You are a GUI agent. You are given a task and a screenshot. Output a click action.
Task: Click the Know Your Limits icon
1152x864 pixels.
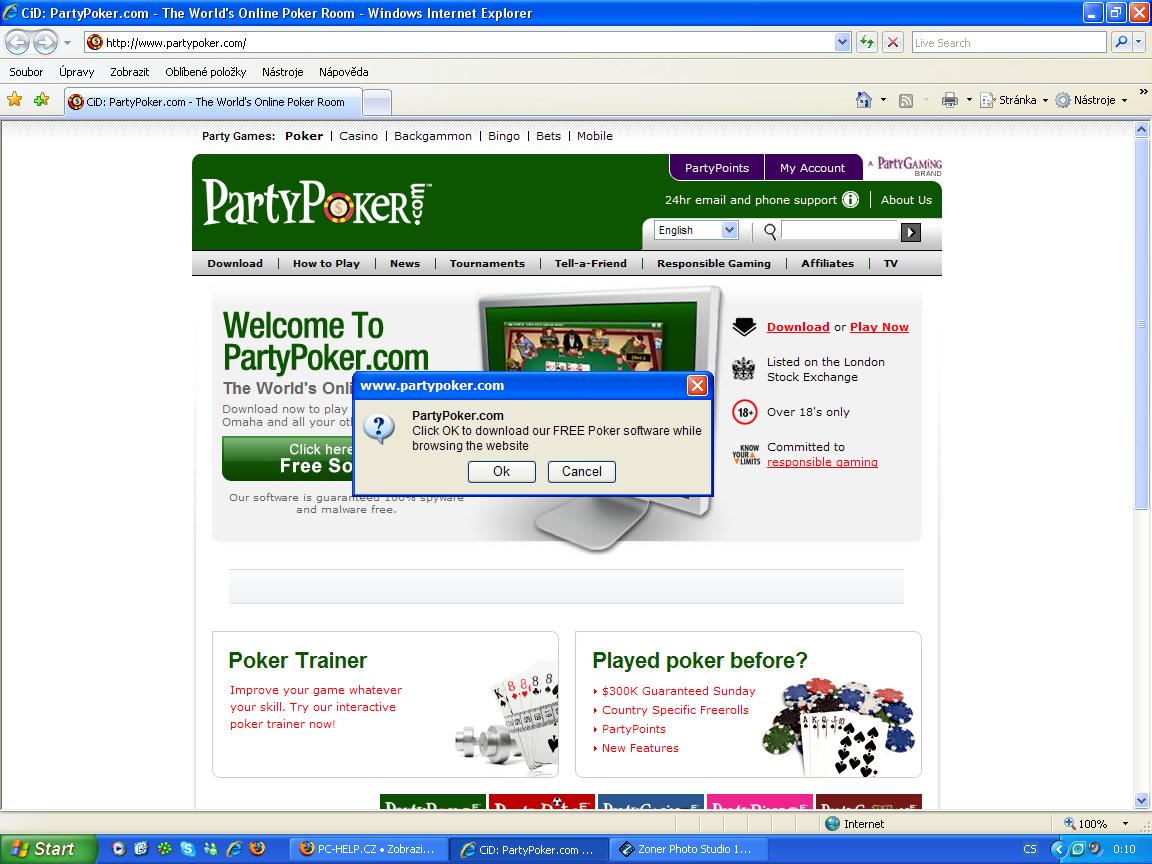(x=746, y=455)
